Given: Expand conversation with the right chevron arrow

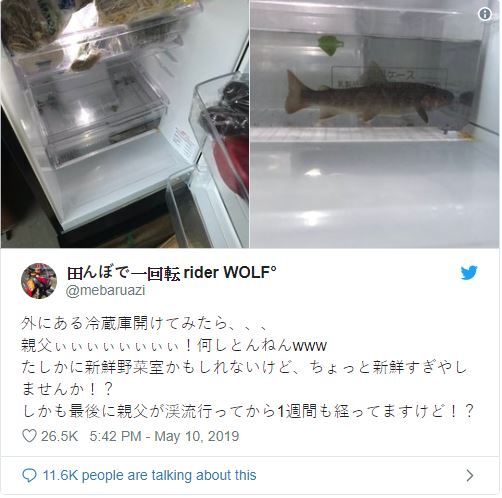Looking at the screenshot, I should tap(470, 475).
